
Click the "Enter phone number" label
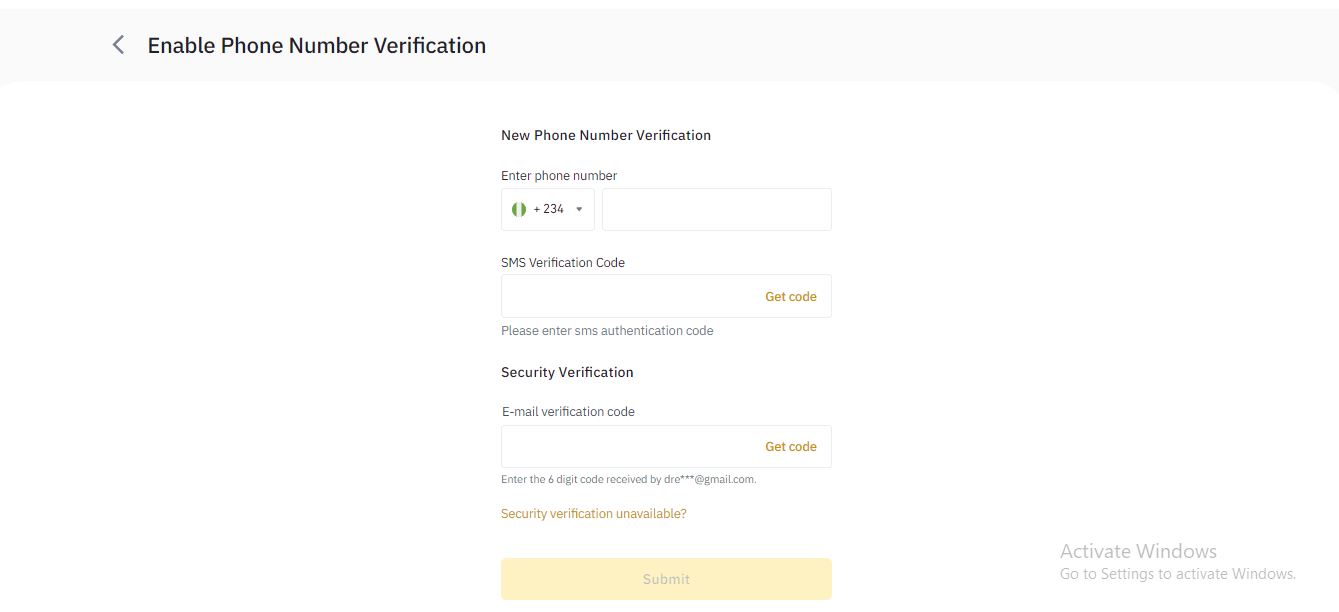(559, 176)
